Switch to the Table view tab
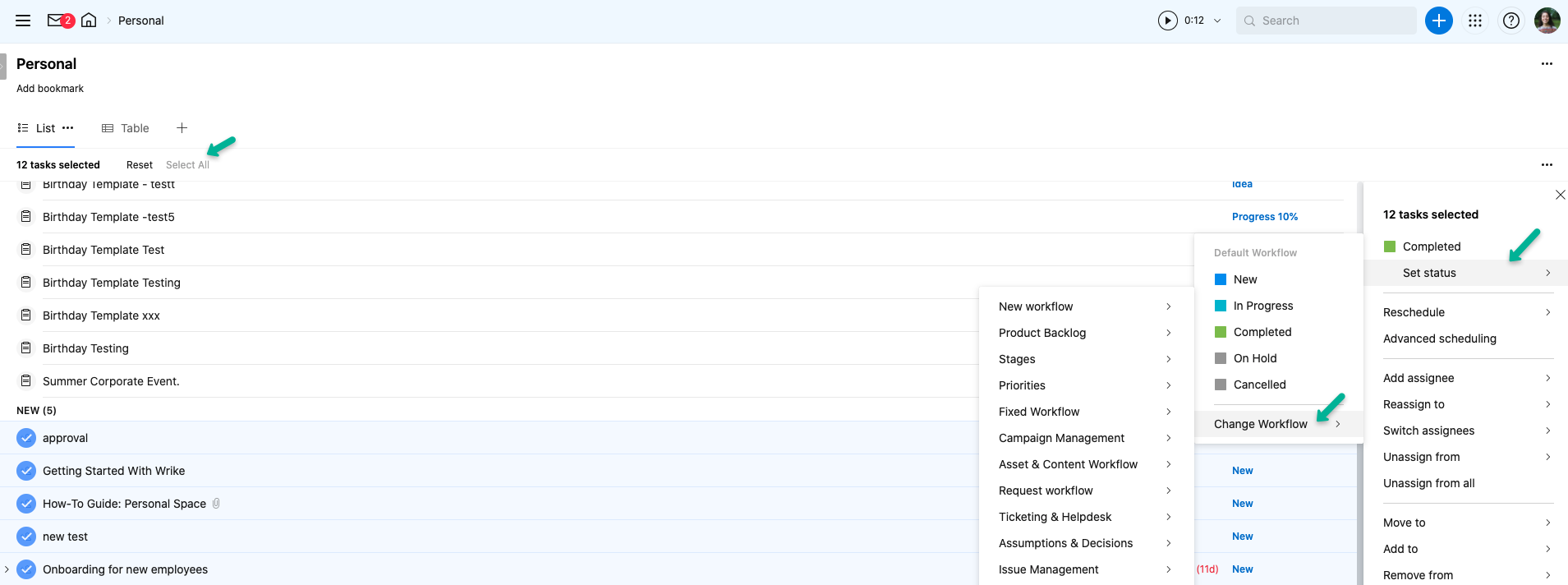1568x585 pixels. pyautogui.click(x=126, y=128)
